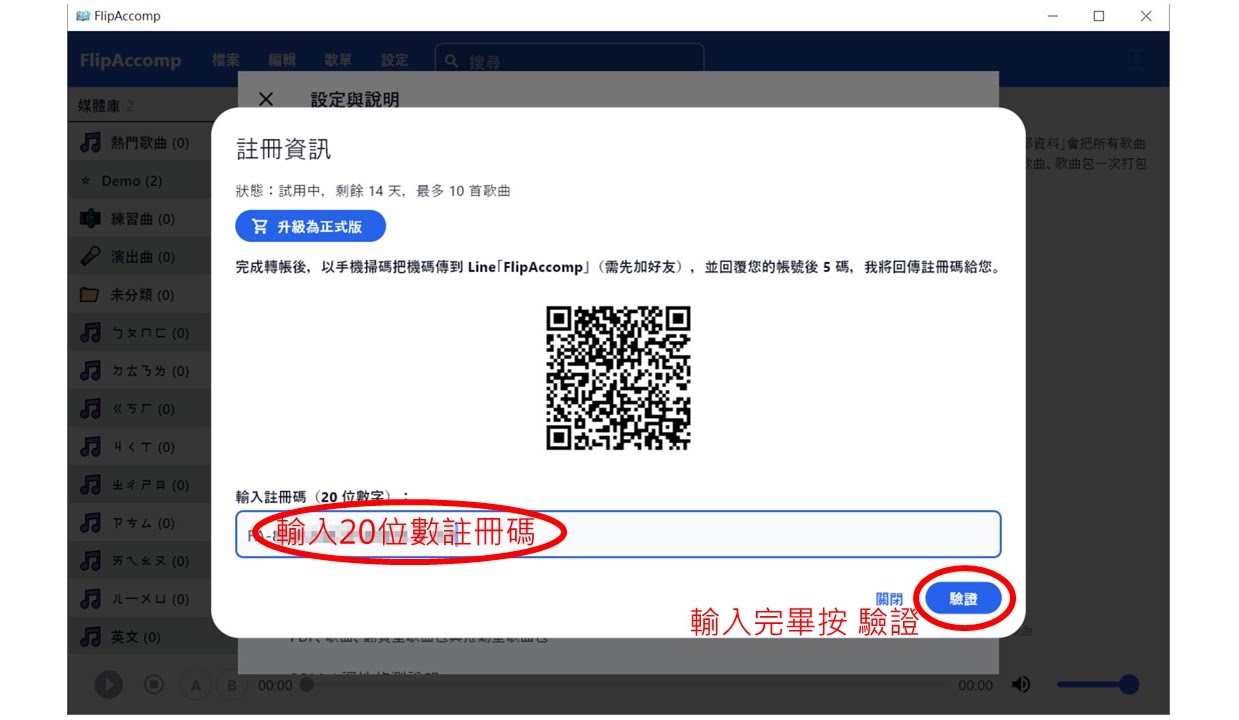
Task: Click the 驗證 verify button
Action: click(x=963, y=598)
